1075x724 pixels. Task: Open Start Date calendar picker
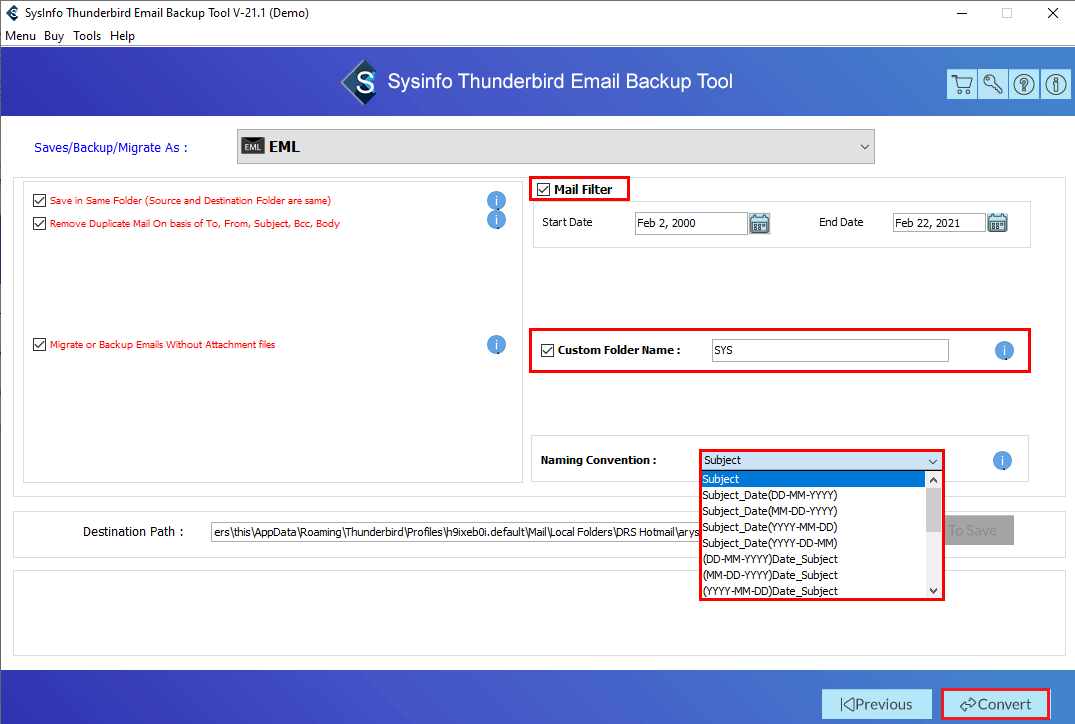[759, 224]
